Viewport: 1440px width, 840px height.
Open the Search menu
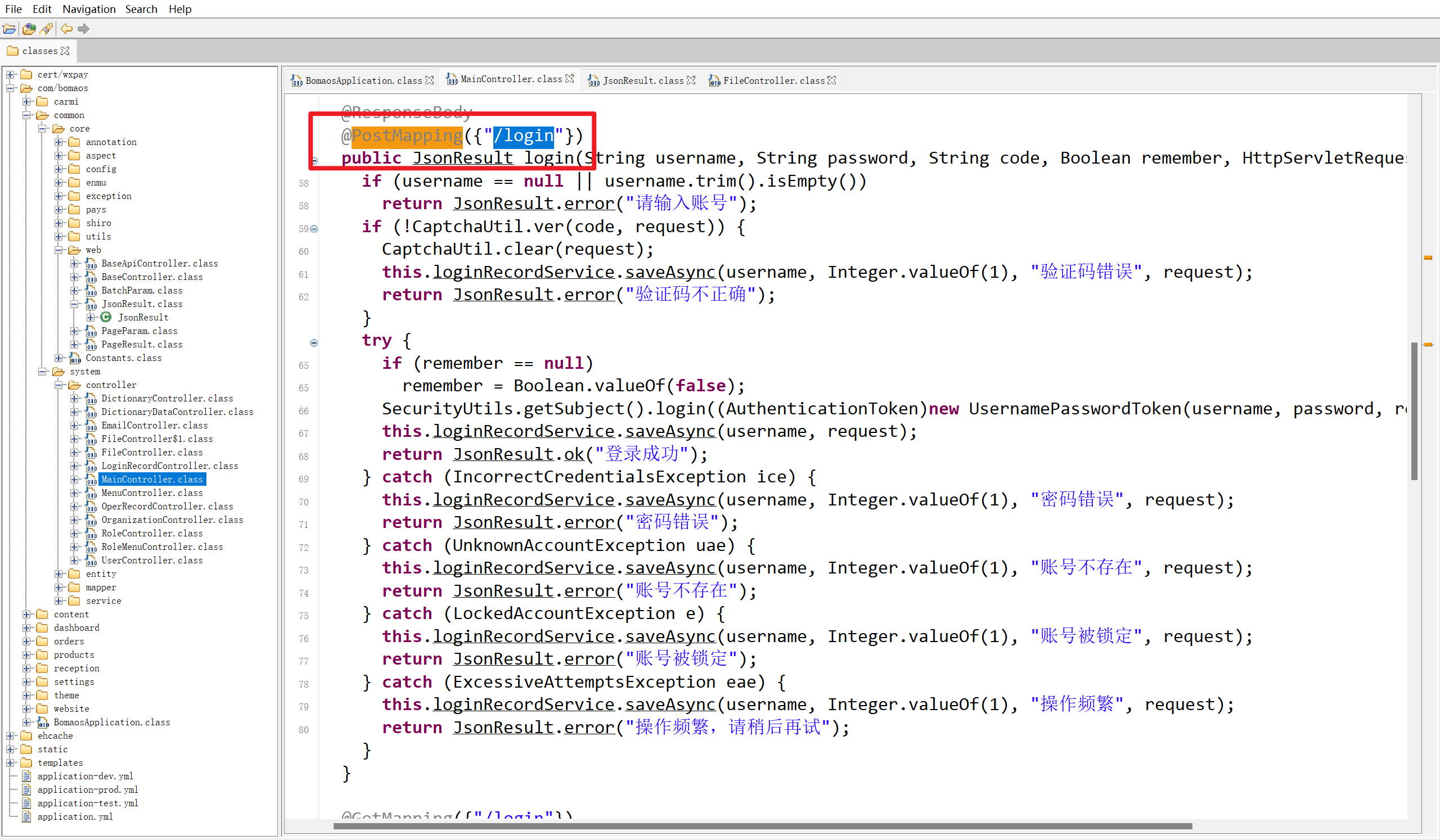[x=141, y=9]
